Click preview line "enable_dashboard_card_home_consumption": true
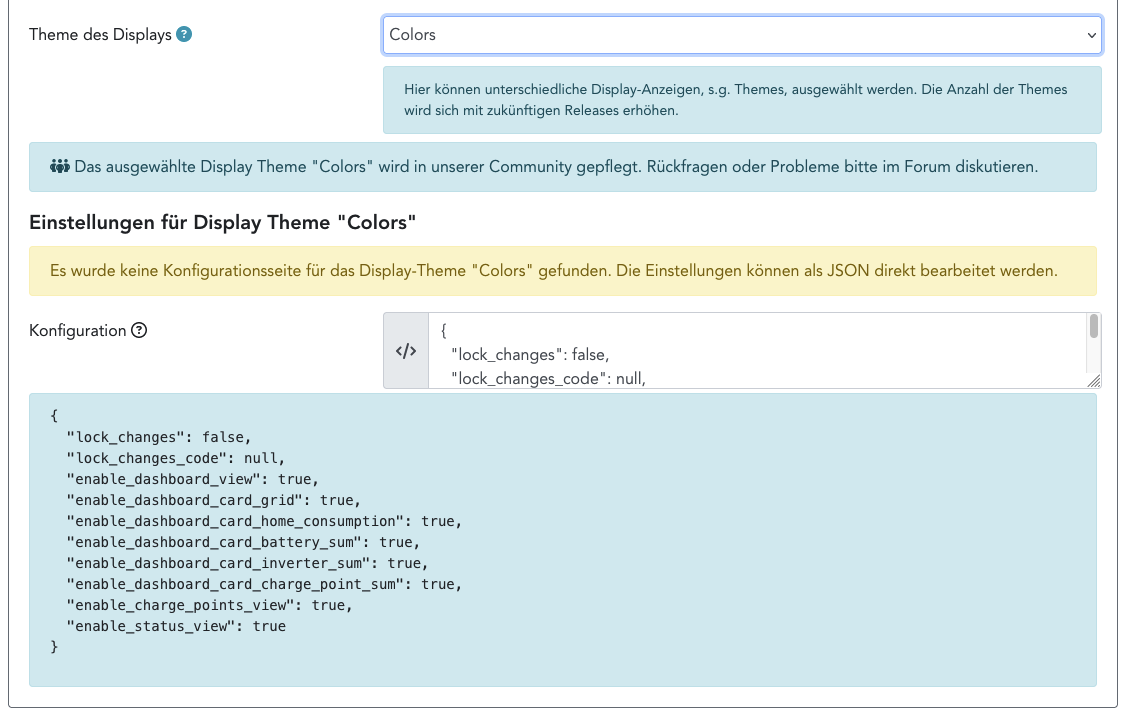Screen dimensions: 1130x717 tap(264, 521)
